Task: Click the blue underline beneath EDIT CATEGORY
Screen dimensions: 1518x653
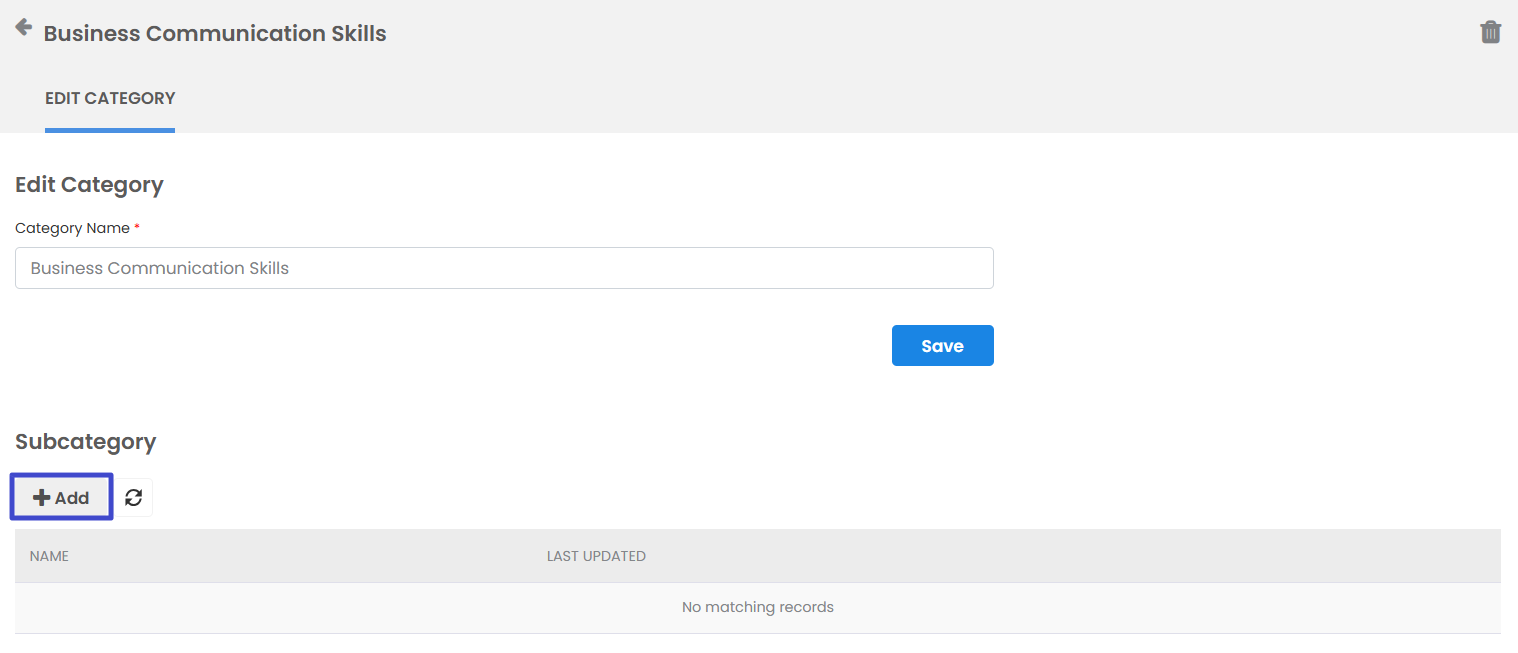Action: click(x=110, y=130)
